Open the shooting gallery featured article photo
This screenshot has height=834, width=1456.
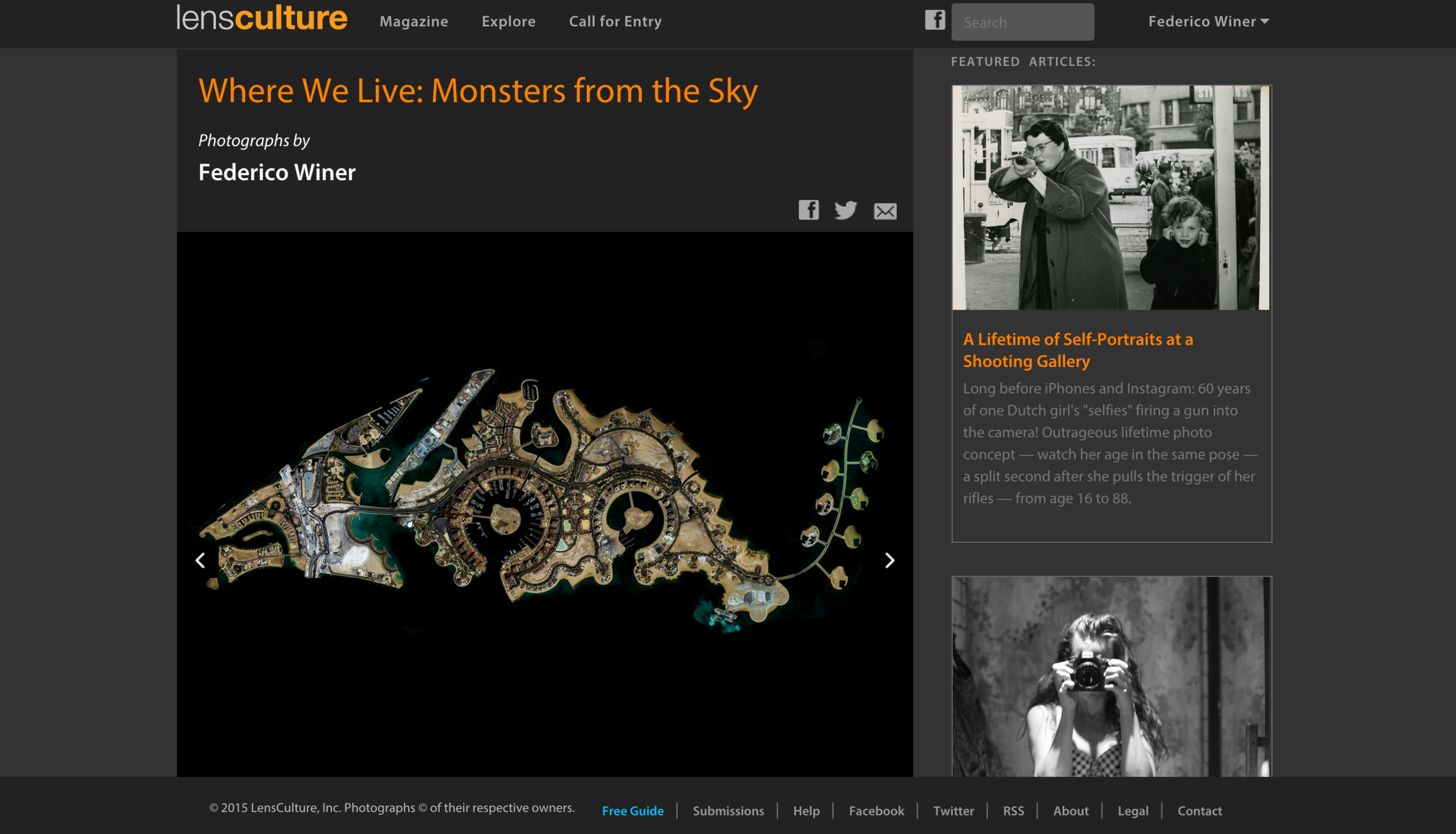(1111, 197)
